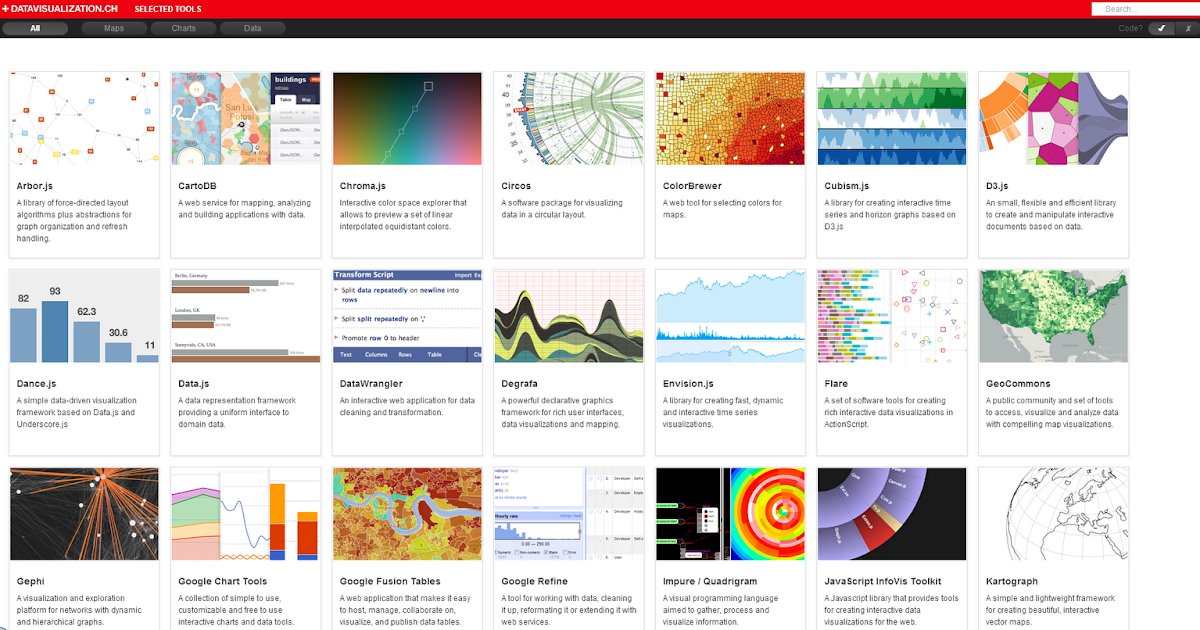Image resolution: width=1200 pixels, height=630 pixels.
Task: Click the CartoDB map thumbnail
Action: (x=245, y=118)
